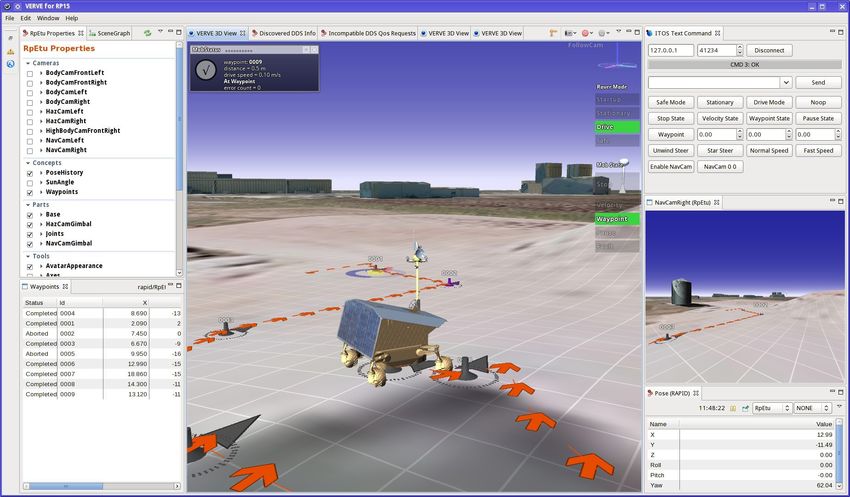
Task: Close the NavCamRight (RpEtu) view tab
Action: click(x=716, y=202)
